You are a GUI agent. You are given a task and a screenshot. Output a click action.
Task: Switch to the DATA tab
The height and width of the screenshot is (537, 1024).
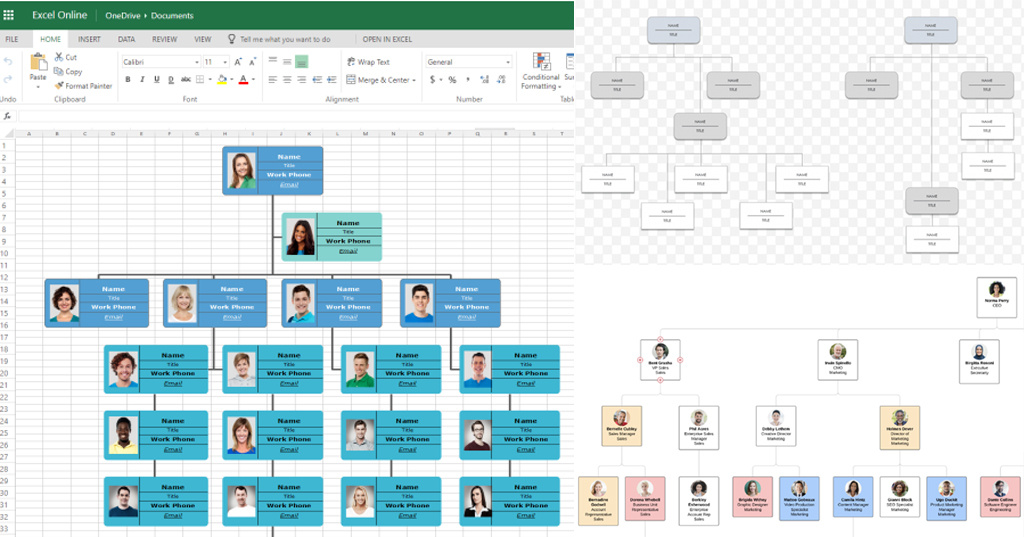pyautogui.click(x=127, y=39)
